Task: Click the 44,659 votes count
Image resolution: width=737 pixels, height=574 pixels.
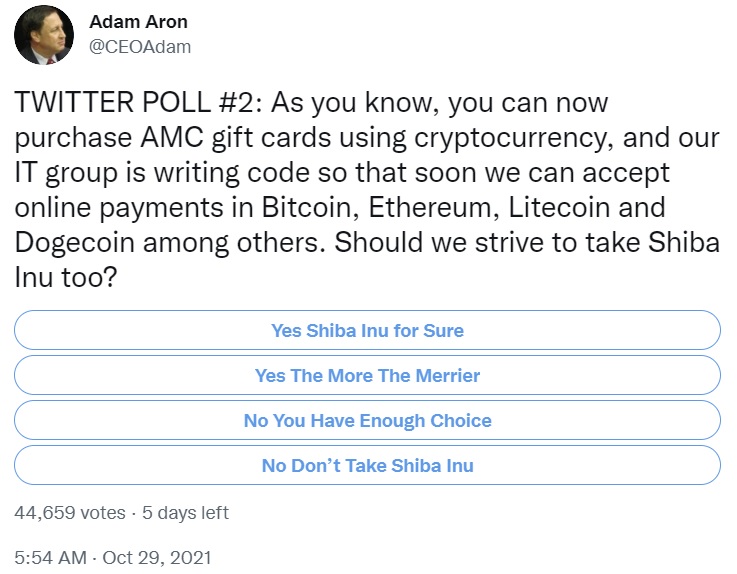Action: [x=69, y=513]
